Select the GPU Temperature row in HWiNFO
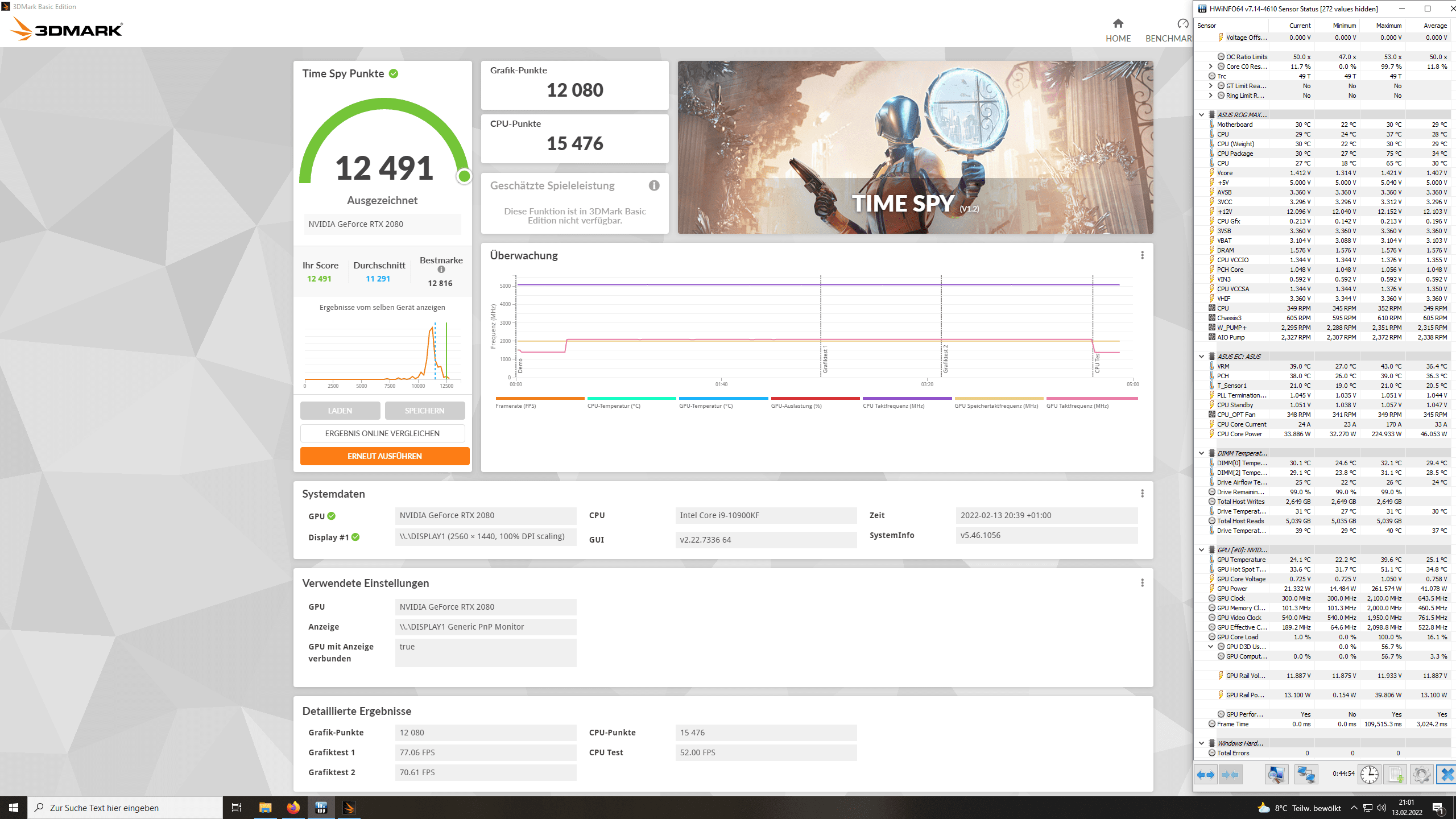The height and width of the screenshot is (819, 1456). tap(1322, 560)
